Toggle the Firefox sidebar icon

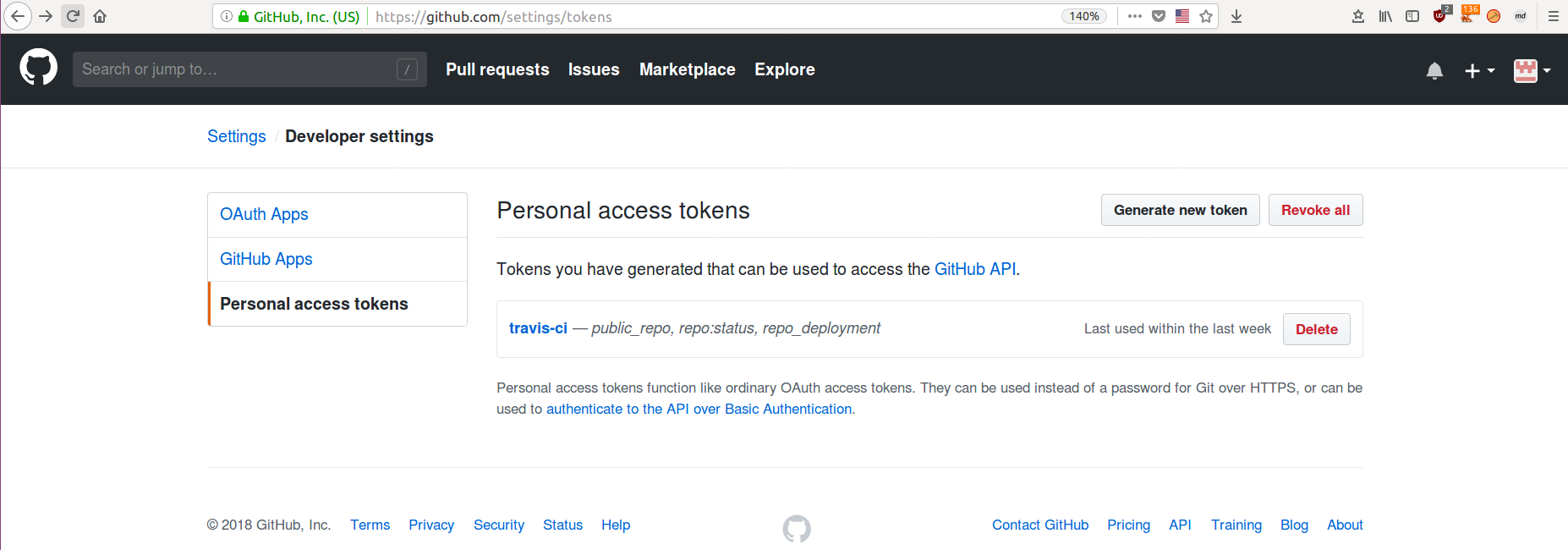(x=1412, y=16)
